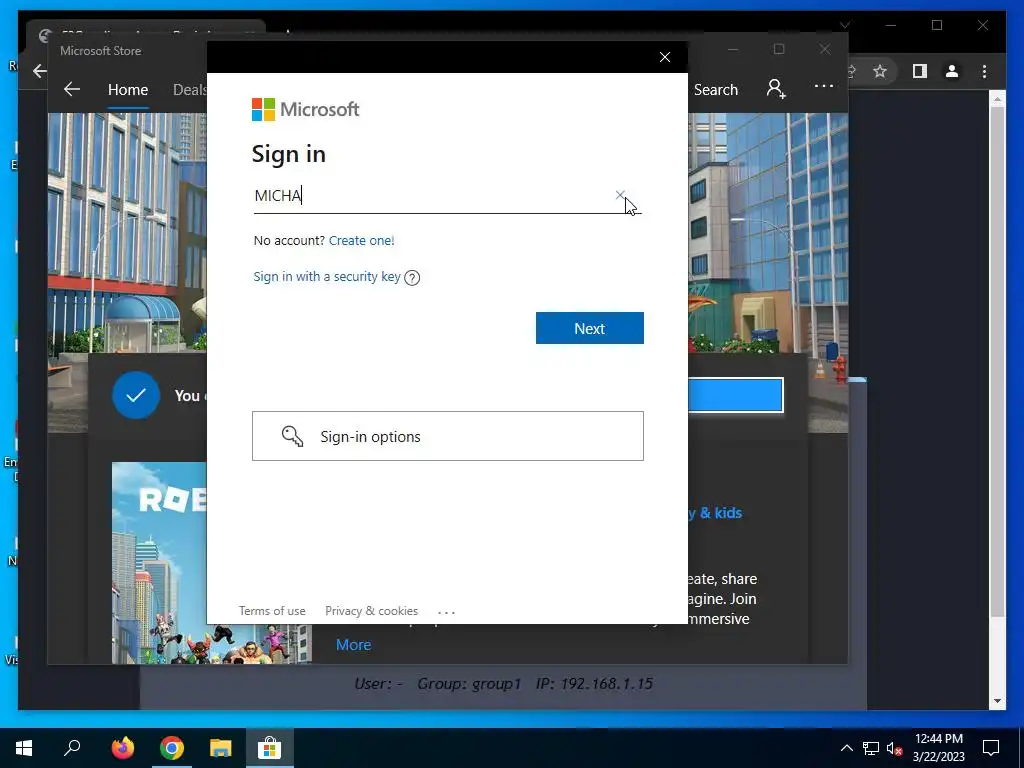This screenshot has height=768, width=1024.
Task: Bookmark this page with star icon
Action: point(880,71)
